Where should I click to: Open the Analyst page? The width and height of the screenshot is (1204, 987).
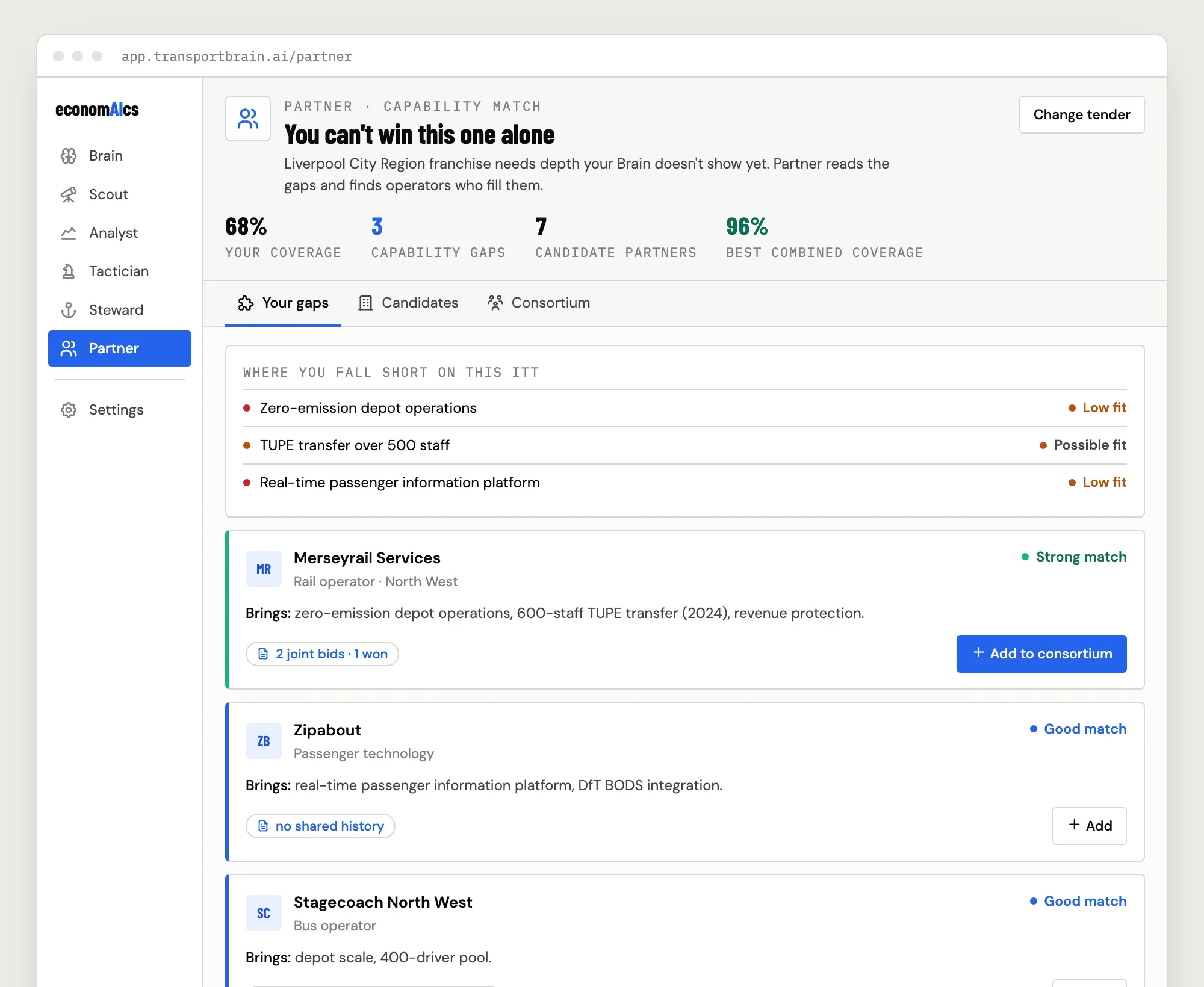120,233
